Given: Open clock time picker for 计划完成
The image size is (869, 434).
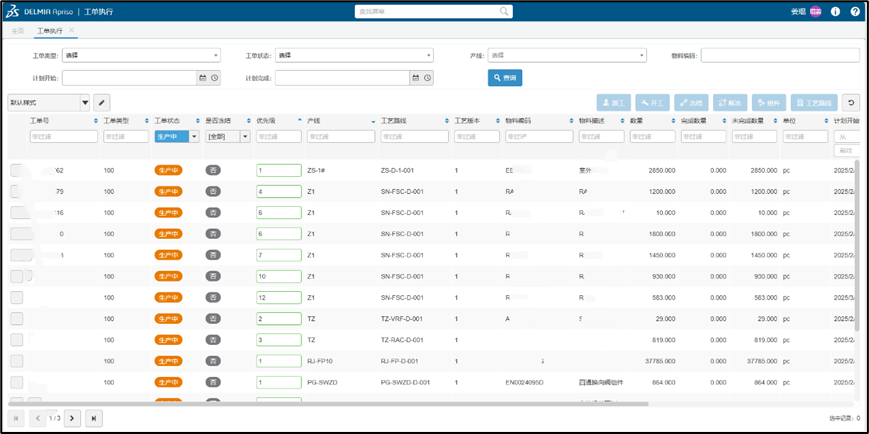Looking at the screenshot, I should 427,78.
